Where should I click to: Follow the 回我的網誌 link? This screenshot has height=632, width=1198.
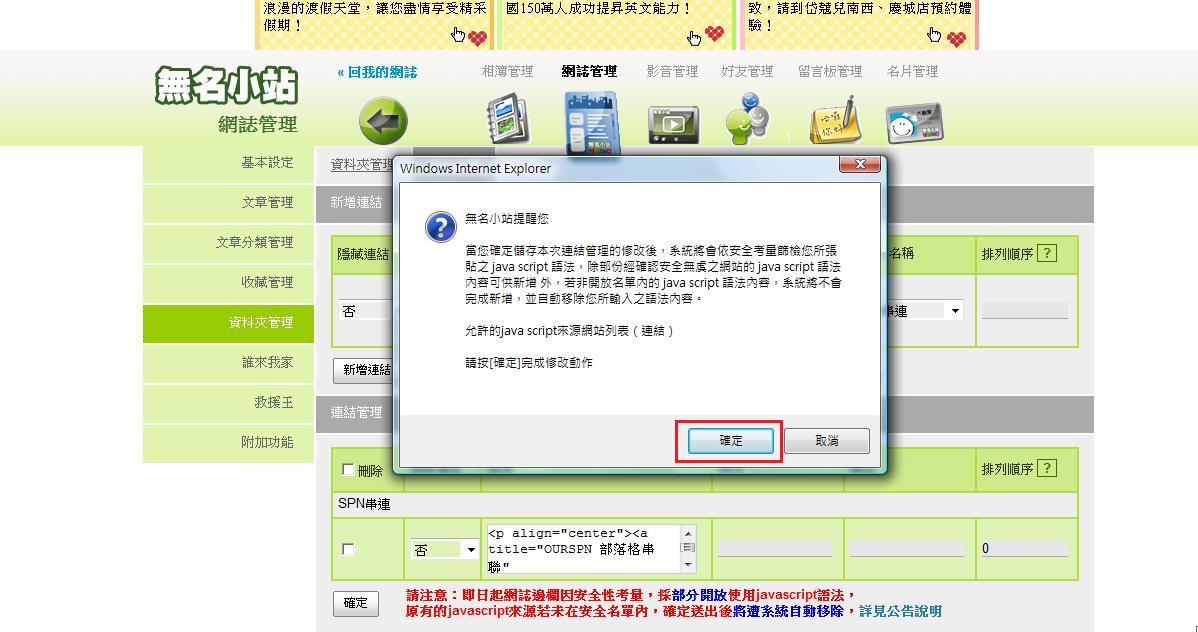tap(377, 73)
